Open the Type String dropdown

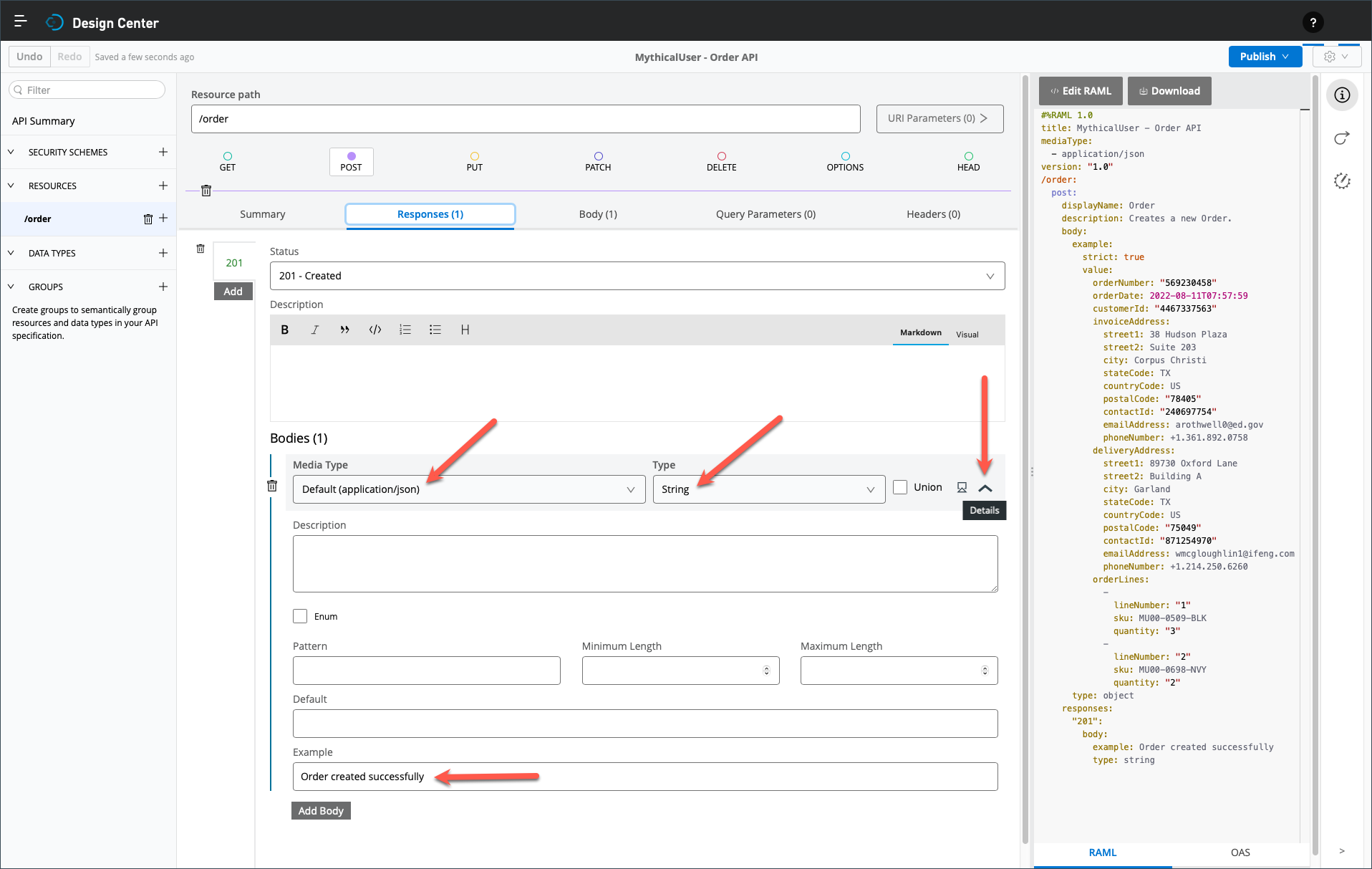(768, 489)
